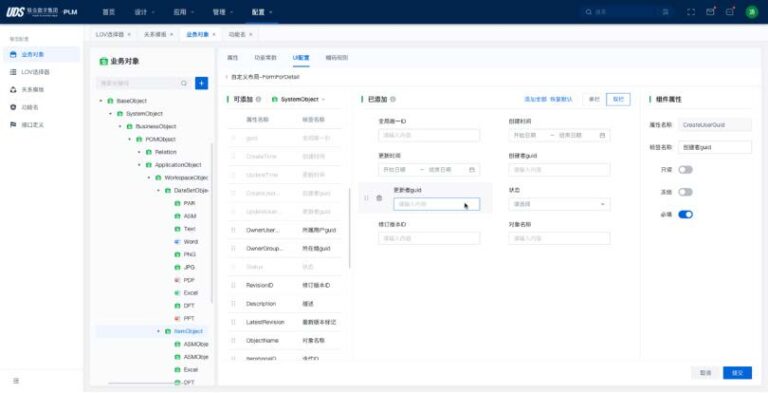
Task: Collapse the SystemObject tree node
Action: click(110, 114)
